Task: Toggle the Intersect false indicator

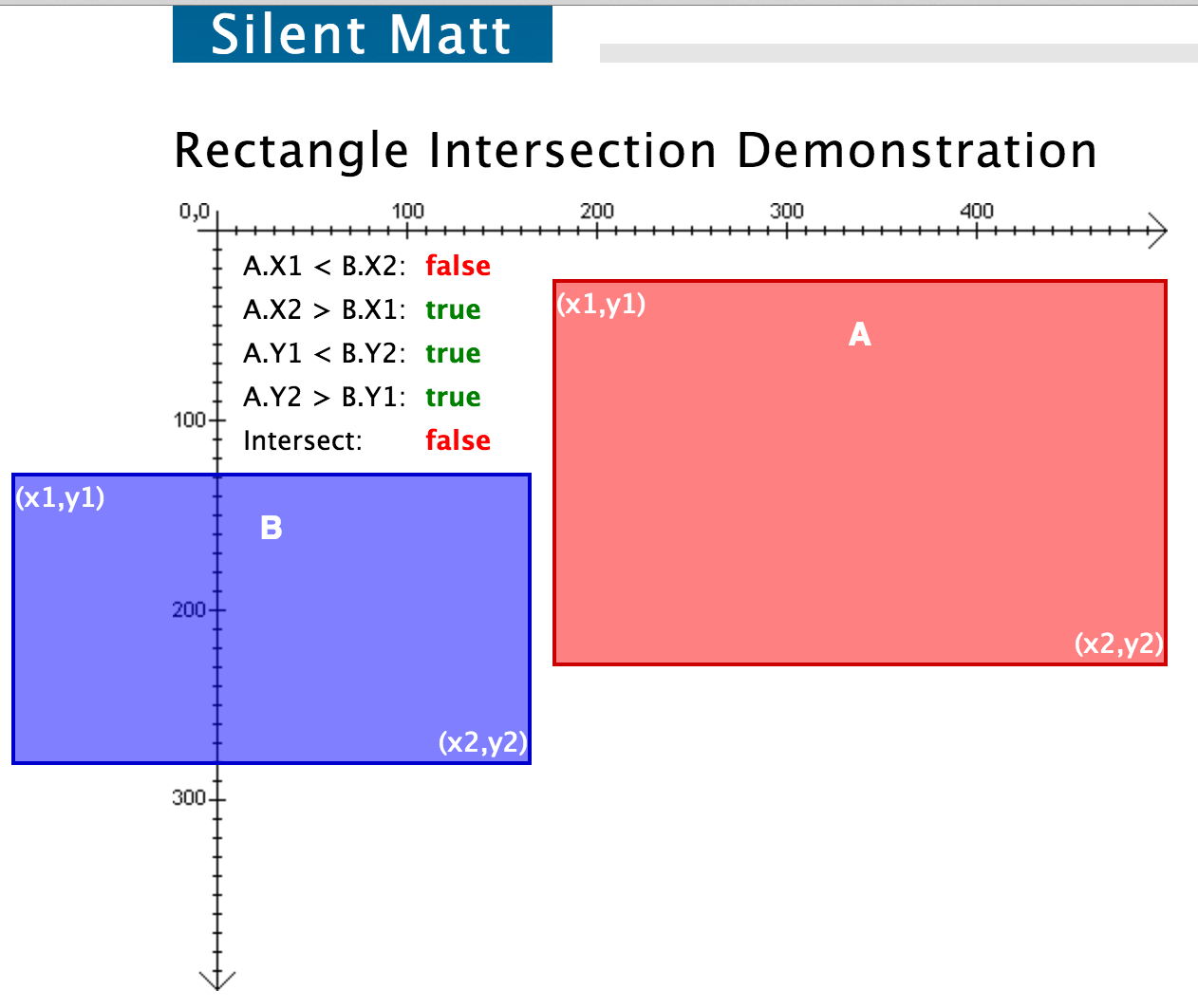Action: [x=458, y=440]
